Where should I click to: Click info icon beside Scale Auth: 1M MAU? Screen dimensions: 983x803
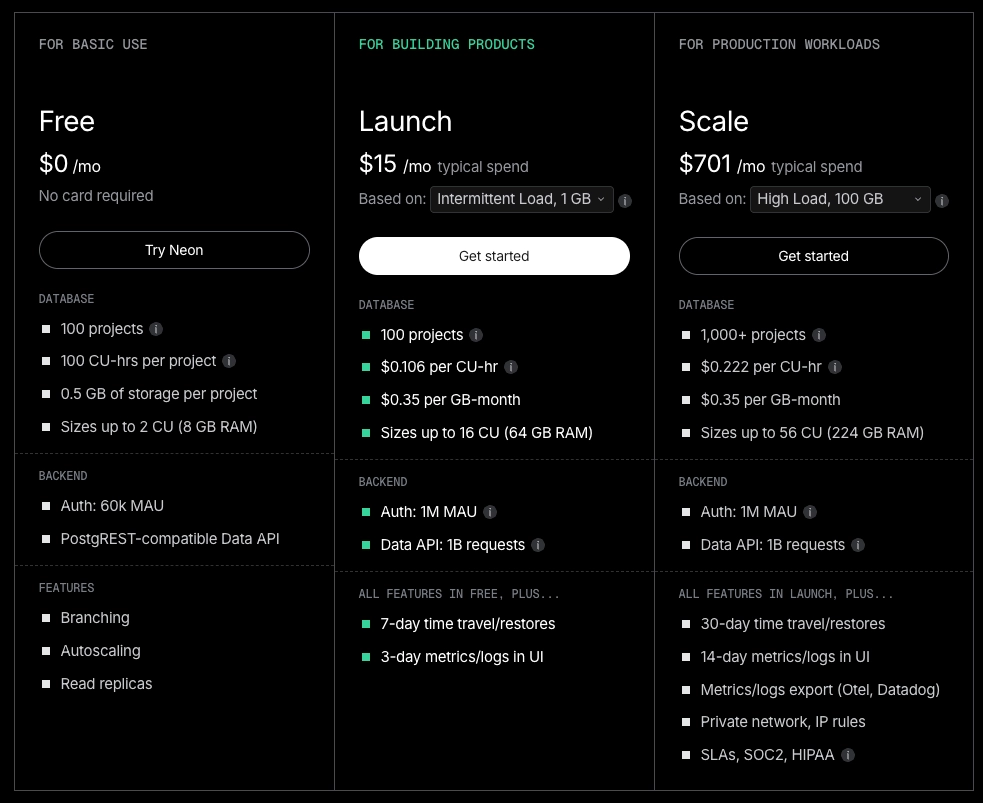coord(810,512)
